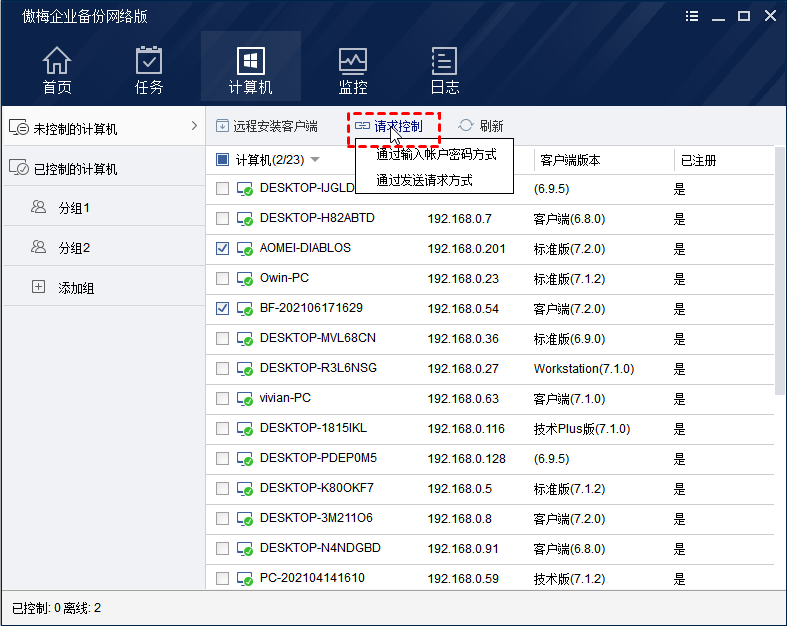787x626 pixels.
Task: Open the 监控 monitoring icon
Action: pyautogui.click(x=353, y=61)
